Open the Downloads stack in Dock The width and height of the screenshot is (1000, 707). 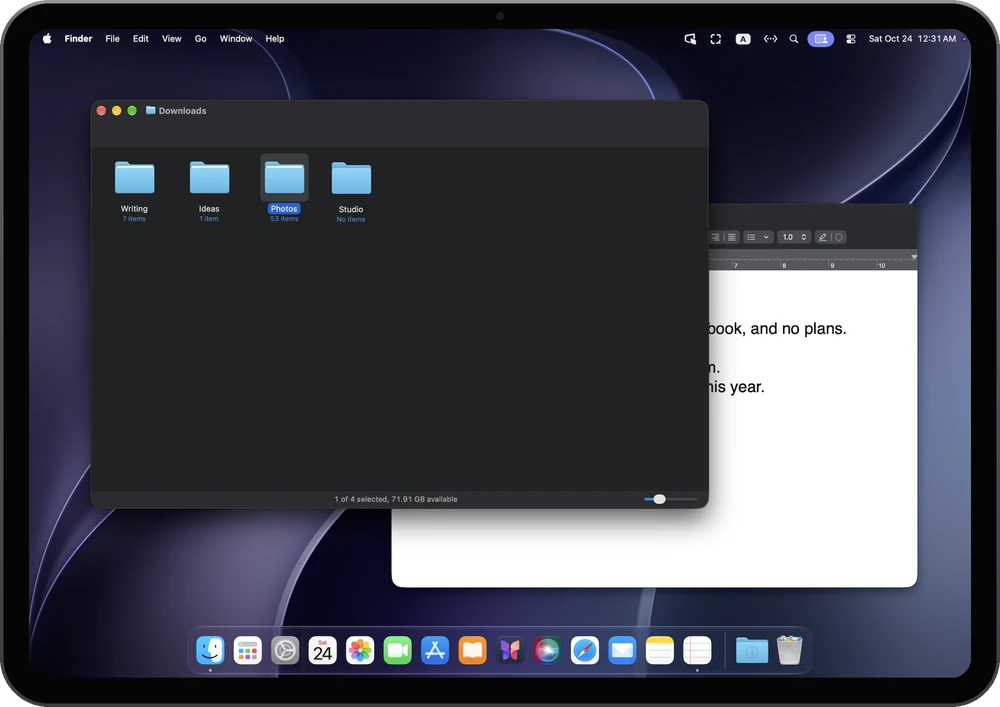tap(752, 650)
